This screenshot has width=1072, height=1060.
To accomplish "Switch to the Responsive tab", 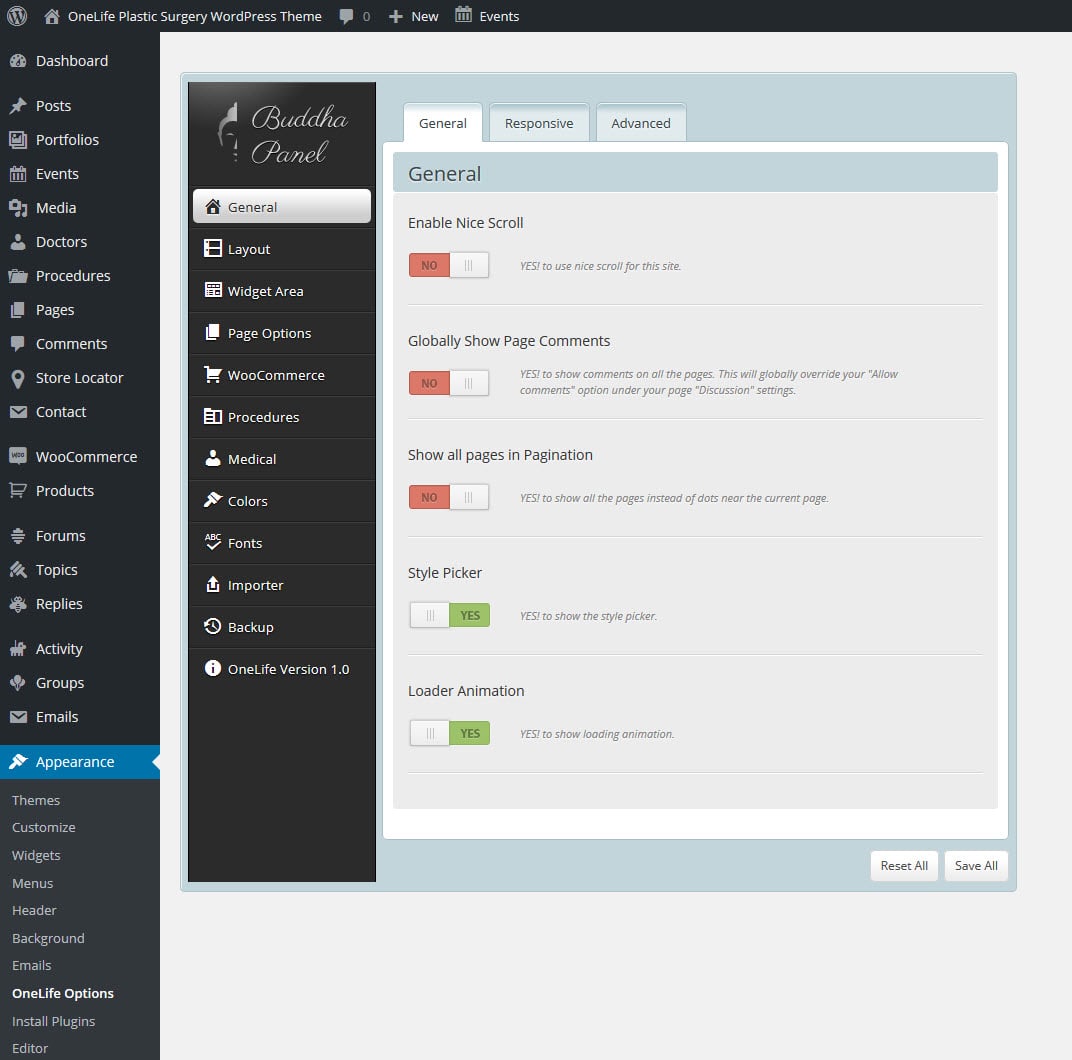I will point(539,123).
